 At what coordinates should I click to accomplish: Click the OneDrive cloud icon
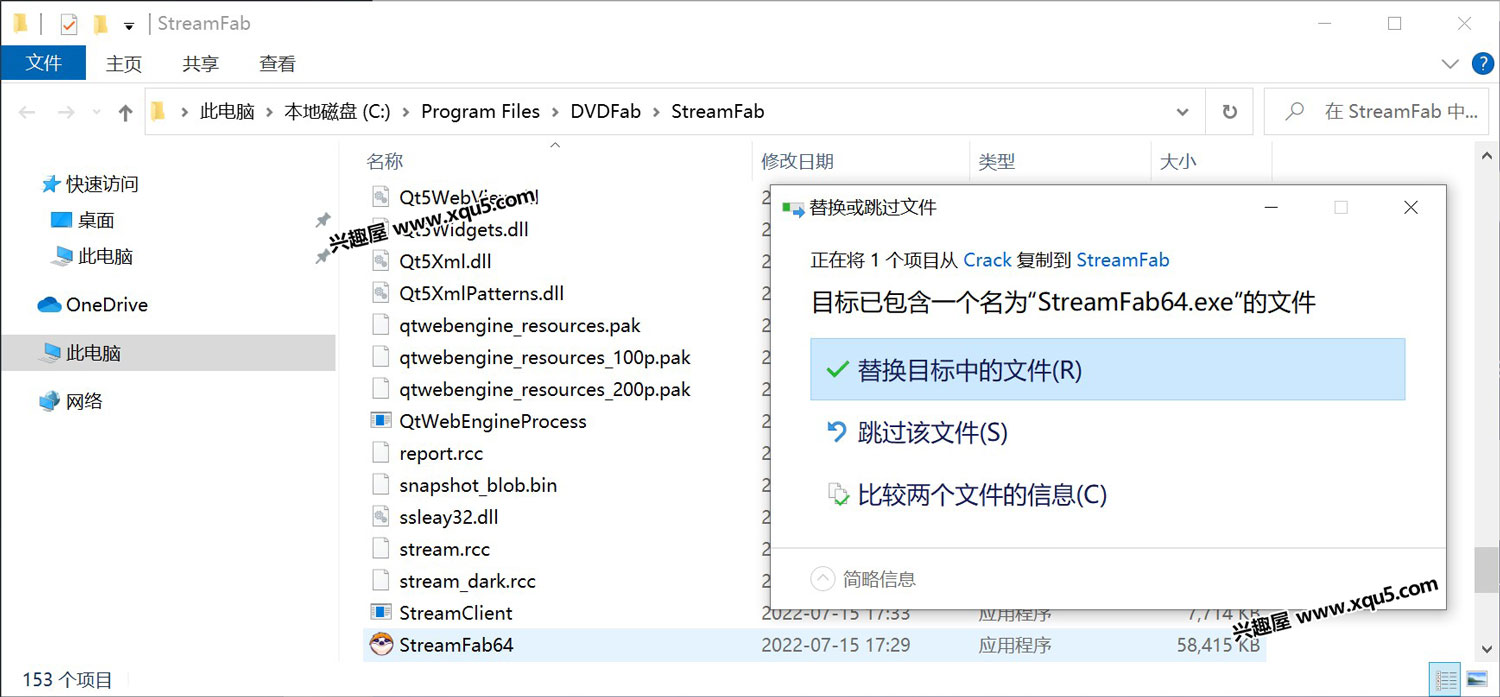click(x=49, y=305)
